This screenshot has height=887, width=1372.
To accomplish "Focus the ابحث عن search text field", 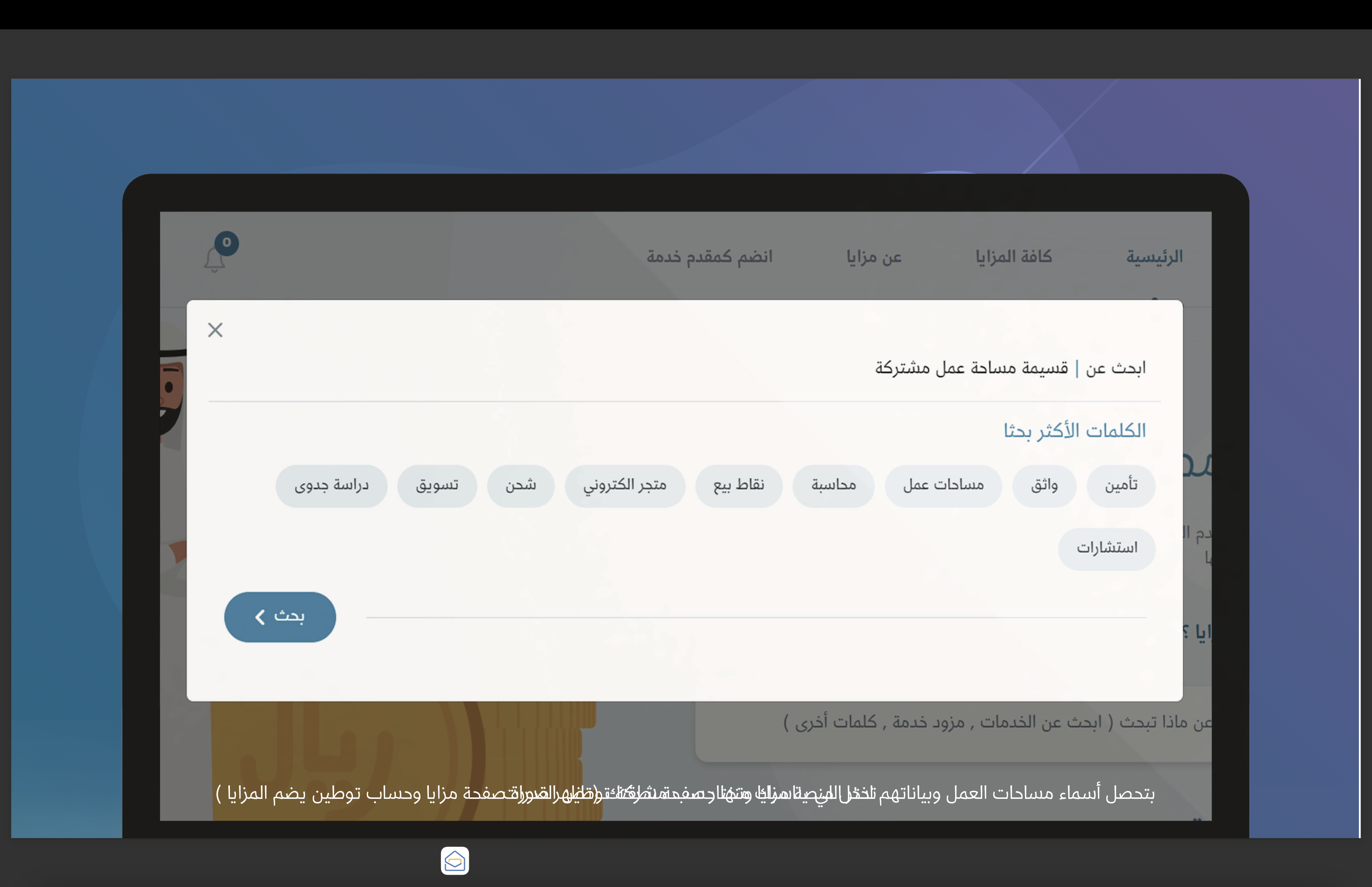I will (684, 368).
